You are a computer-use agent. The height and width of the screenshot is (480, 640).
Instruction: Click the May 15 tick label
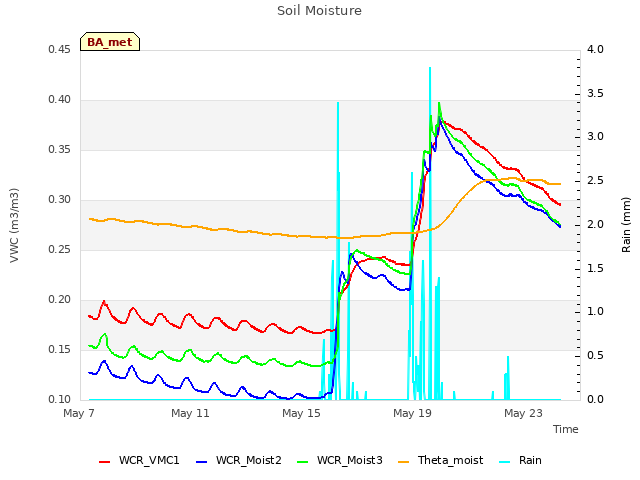click(x=301, y=413)
